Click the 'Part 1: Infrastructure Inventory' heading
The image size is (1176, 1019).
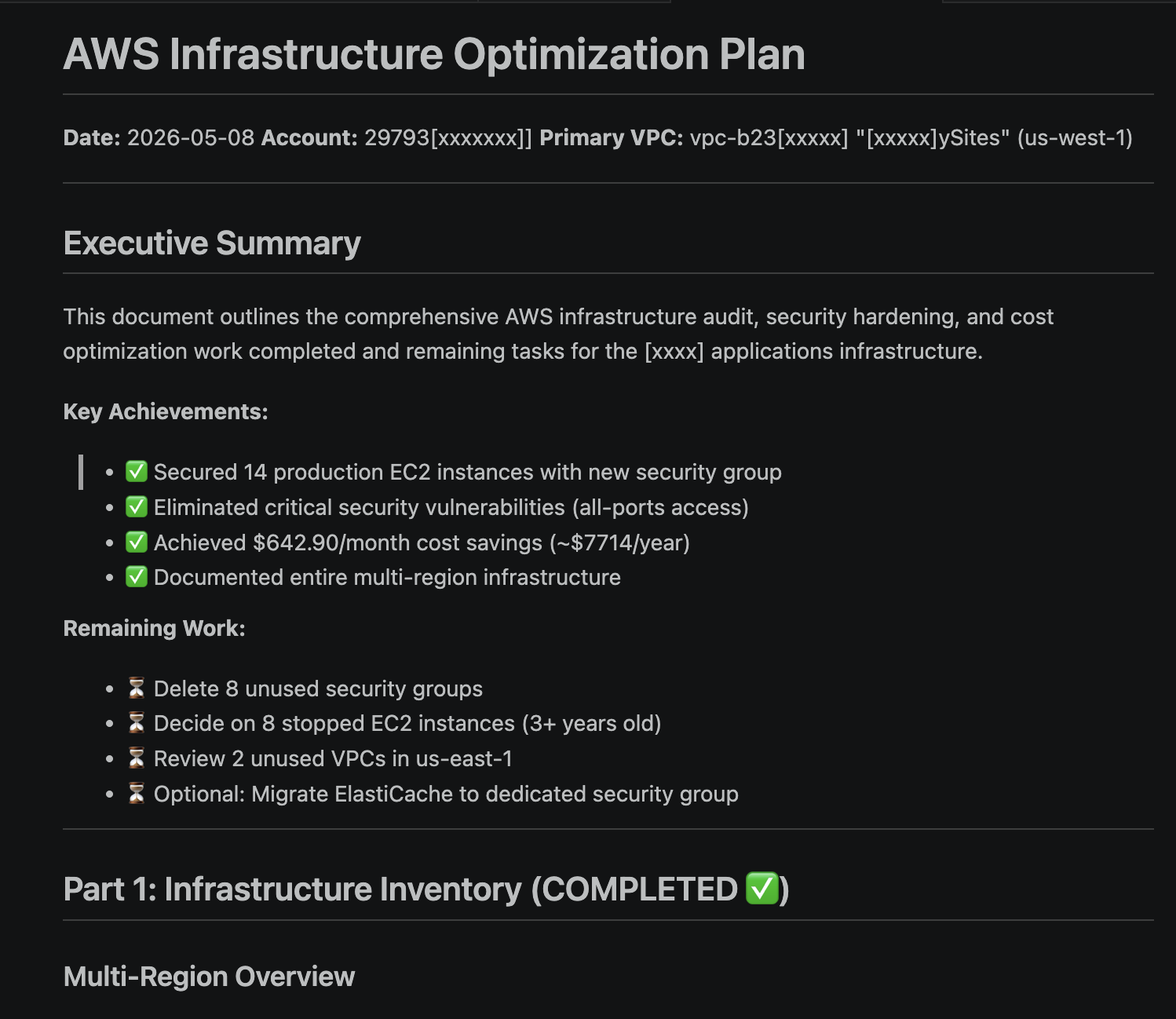(x=426, y=889)
